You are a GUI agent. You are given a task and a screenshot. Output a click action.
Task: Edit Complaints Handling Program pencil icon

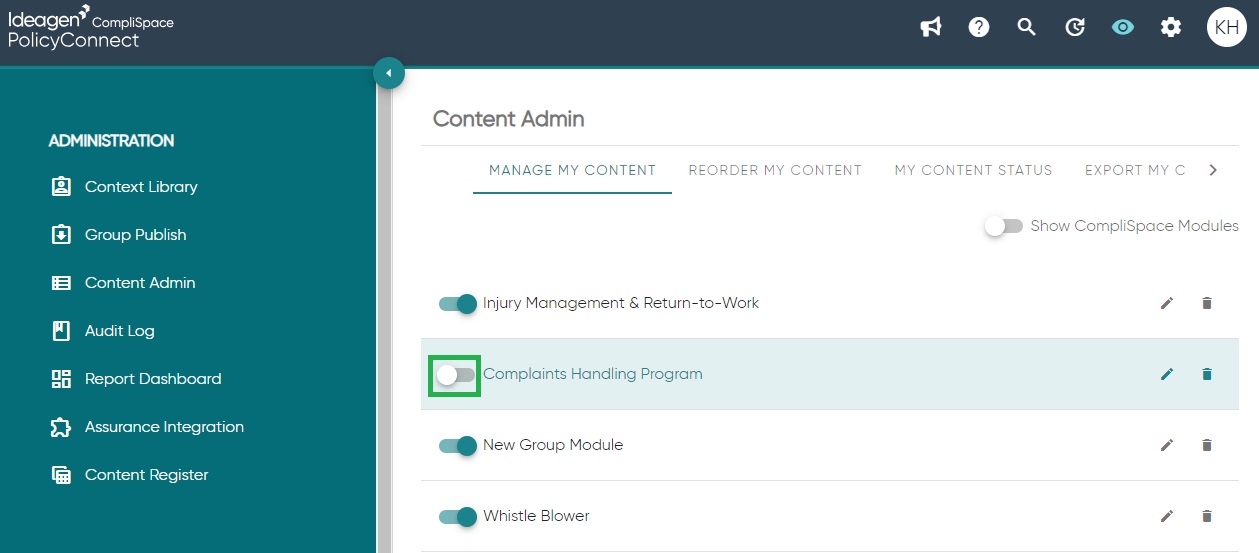tap(1167, 374)
